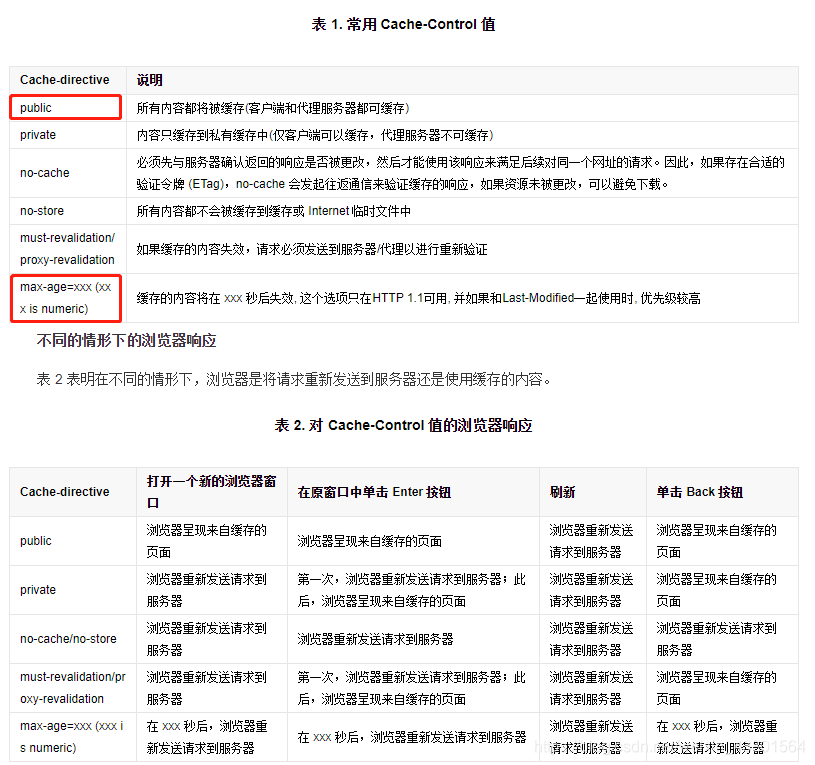Click no-cache/no-store row's 刷新 cell
Viewport: 815px width, 765px height.
click(x=591, y=639)
